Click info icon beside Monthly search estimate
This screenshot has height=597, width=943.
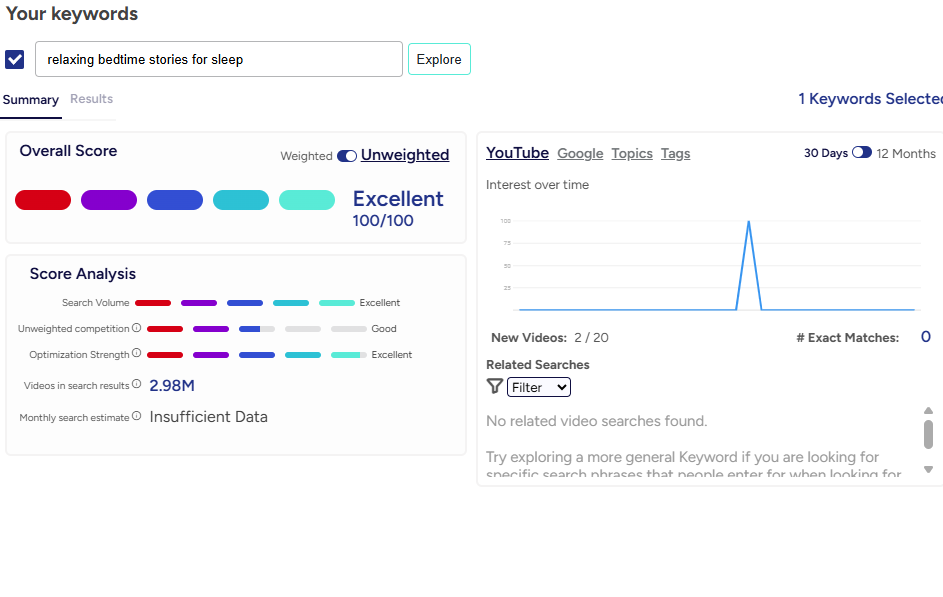[137, 417]
